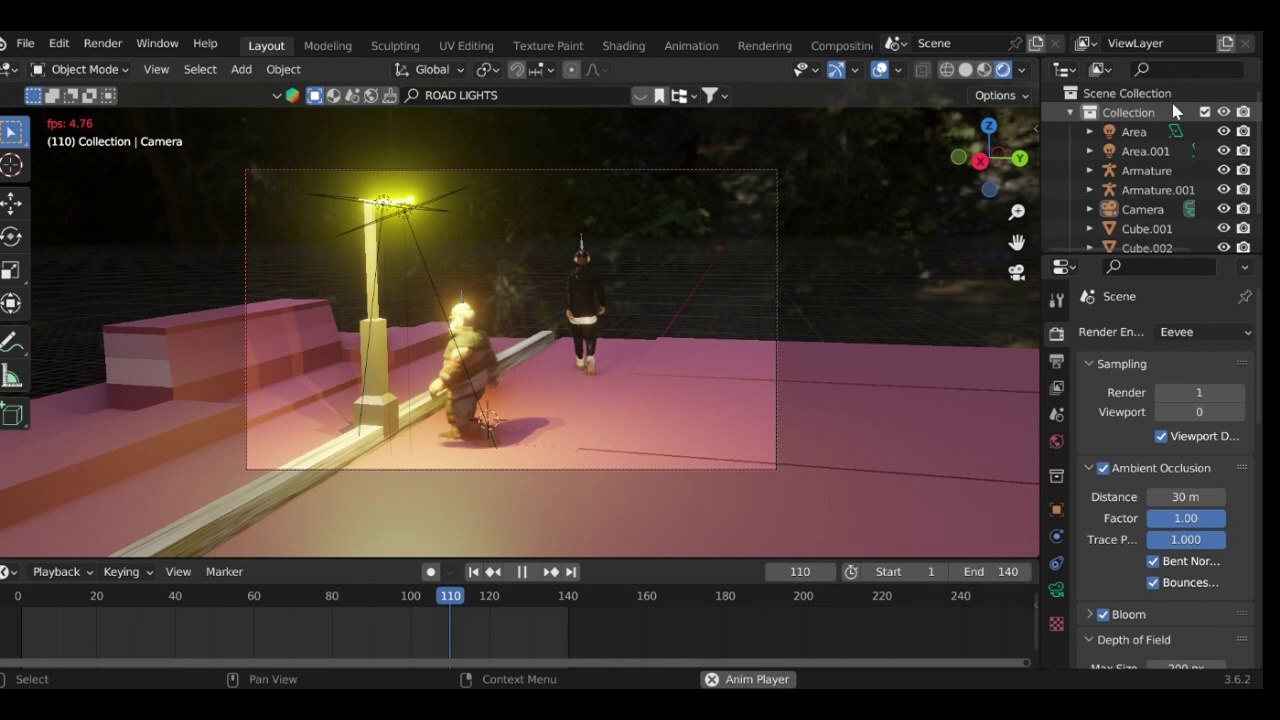Screen dimensions: 1280x720
Task: Expand the Bloom panel
Action: pyautogui.click(x=1089, y=614)
